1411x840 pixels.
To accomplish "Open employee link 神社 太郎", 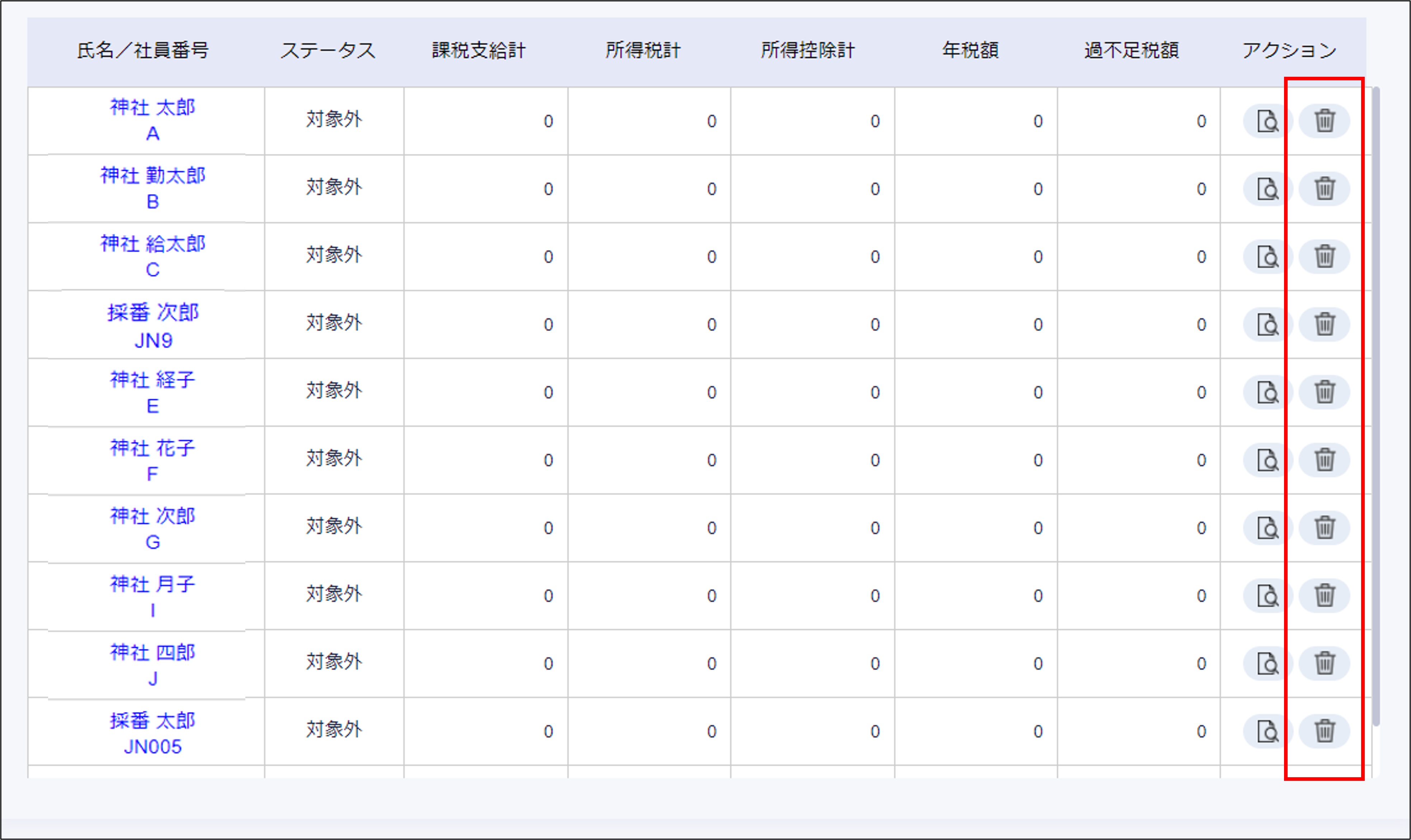I will coord(151,108).
